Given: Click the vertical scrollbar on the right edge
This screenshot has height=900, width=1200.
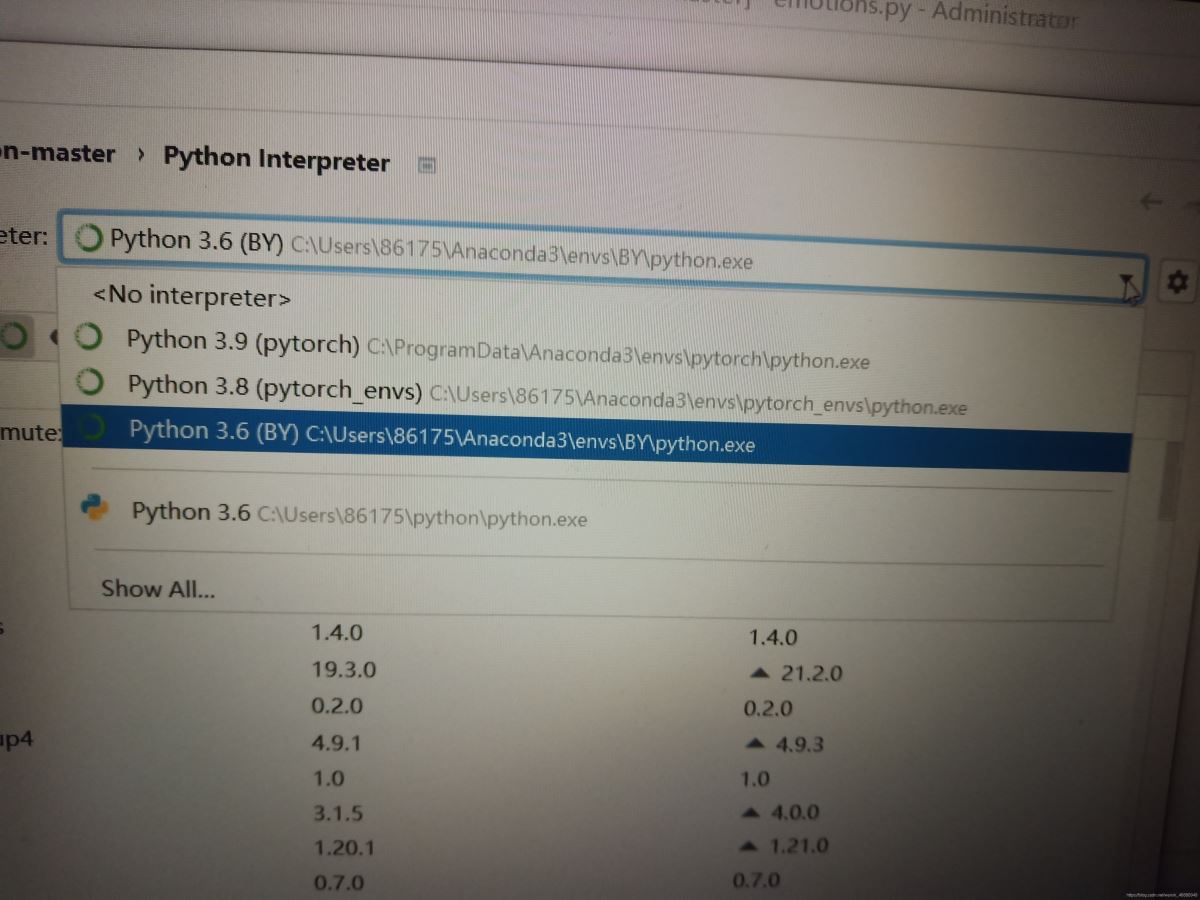Looking at the screenshot, I should coord(1167,480).
